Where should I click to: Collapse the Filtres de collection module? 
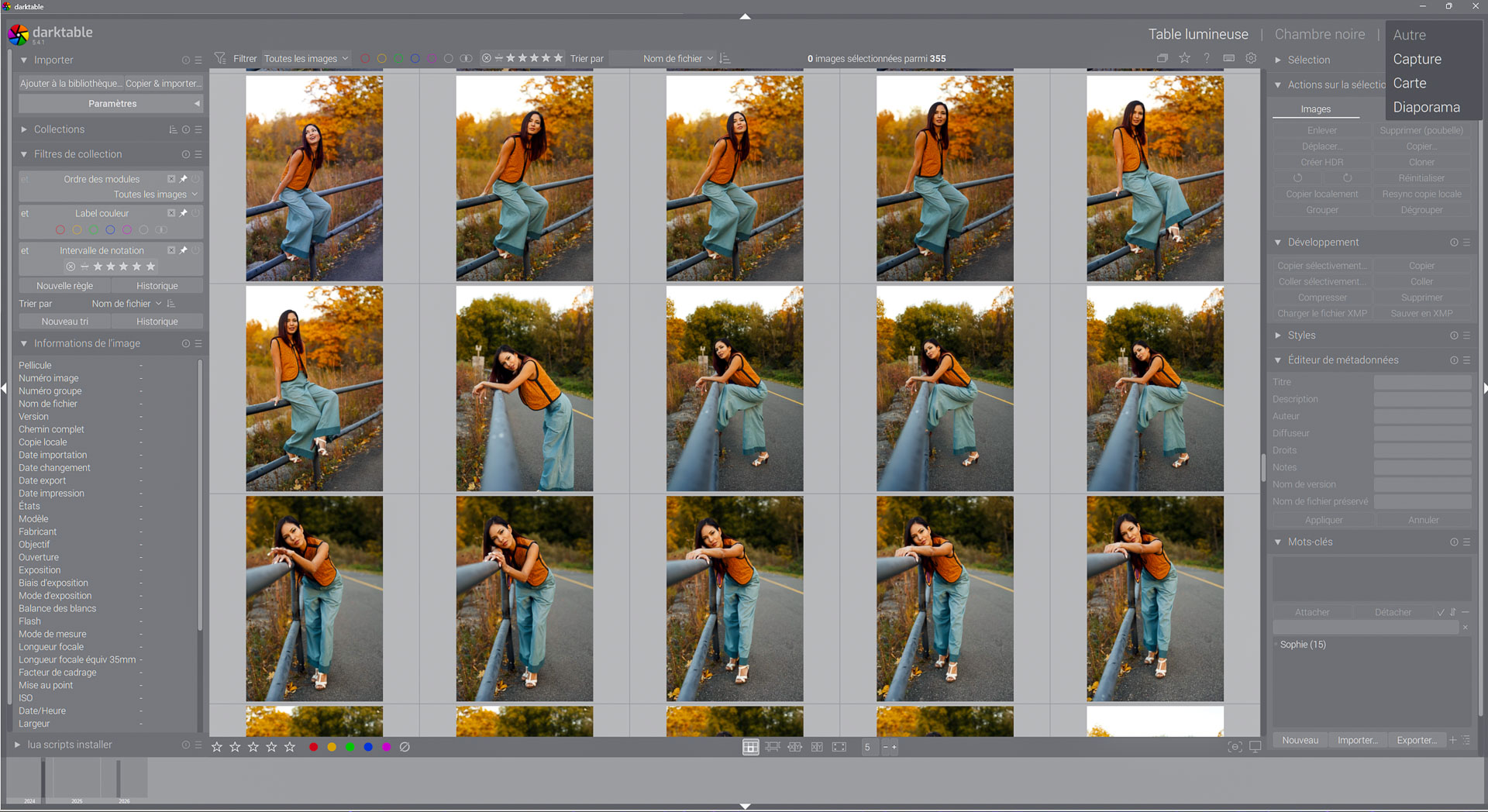pyautogui.click(x=24, y=154)
